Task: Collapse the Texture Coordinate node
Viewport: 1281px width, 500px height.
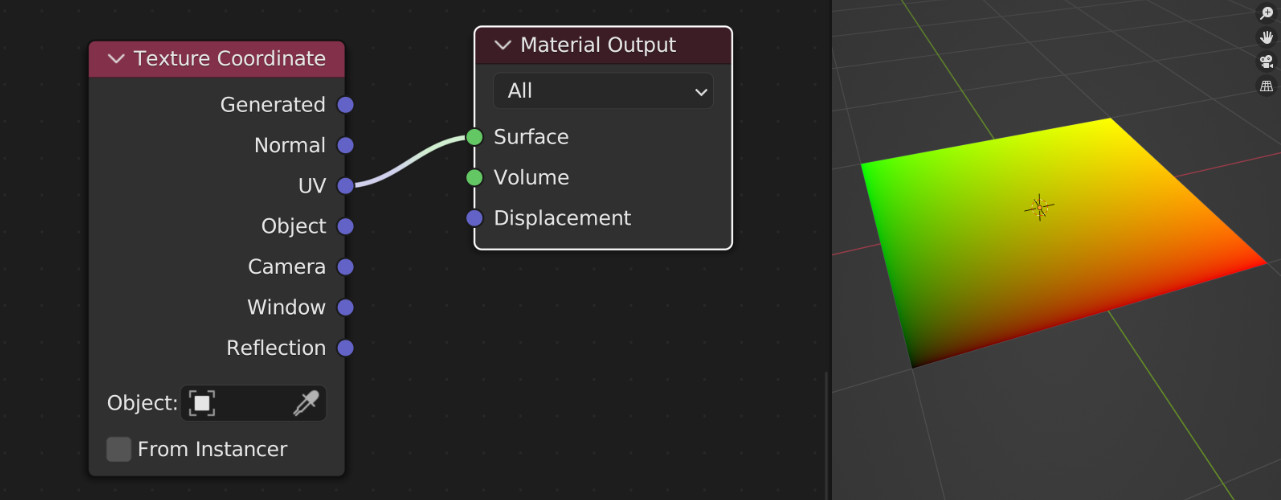Action: pos(116,59)
